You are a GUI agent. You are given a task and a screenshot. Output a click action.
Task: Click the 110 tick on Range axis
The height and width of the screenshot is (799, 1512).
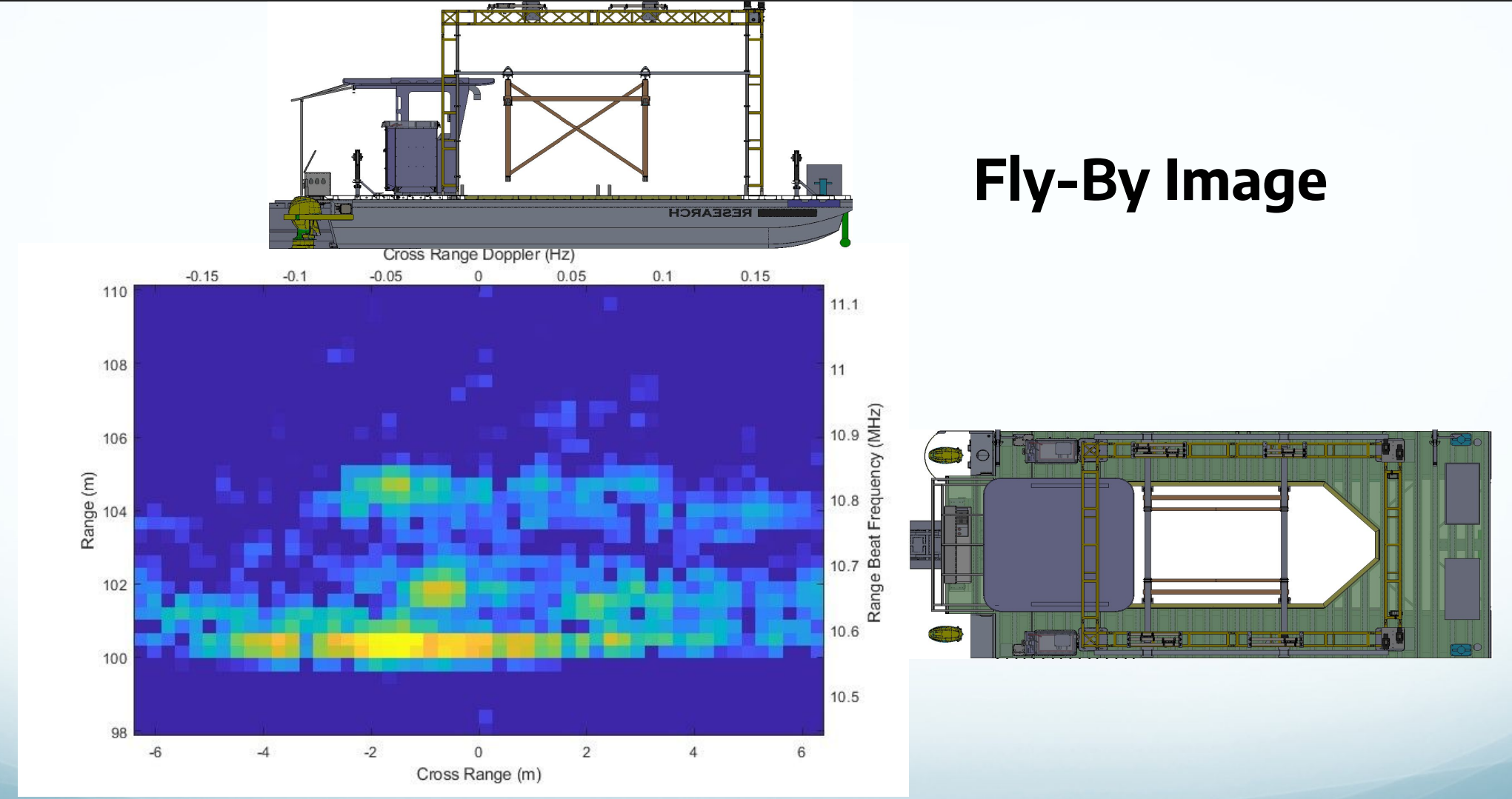[x=115, y=292]
